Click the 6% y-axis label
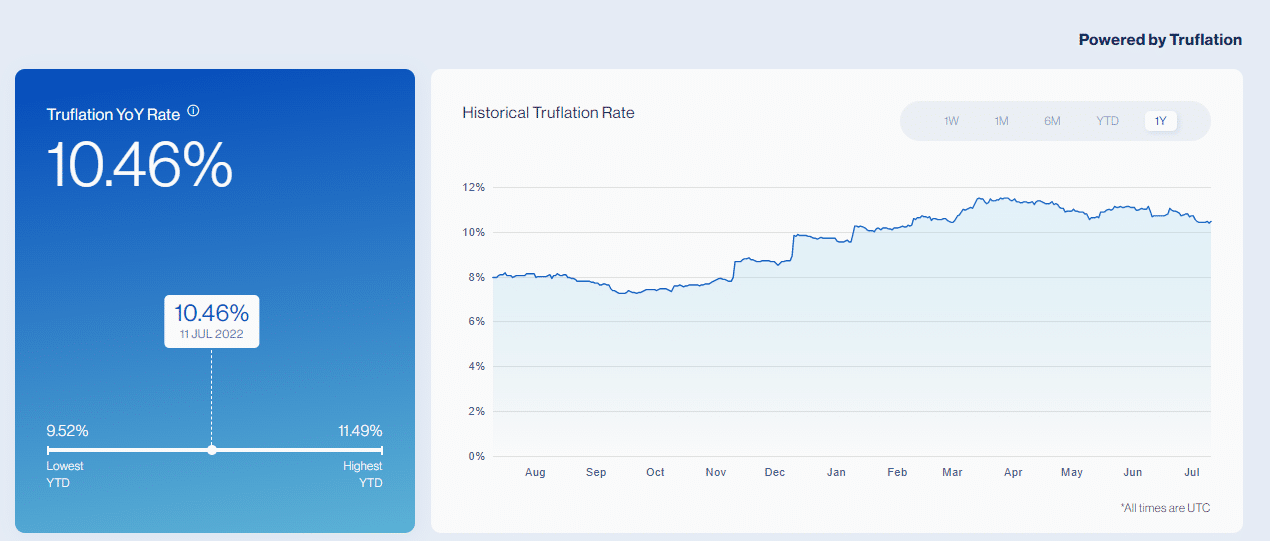 [476, 322]
